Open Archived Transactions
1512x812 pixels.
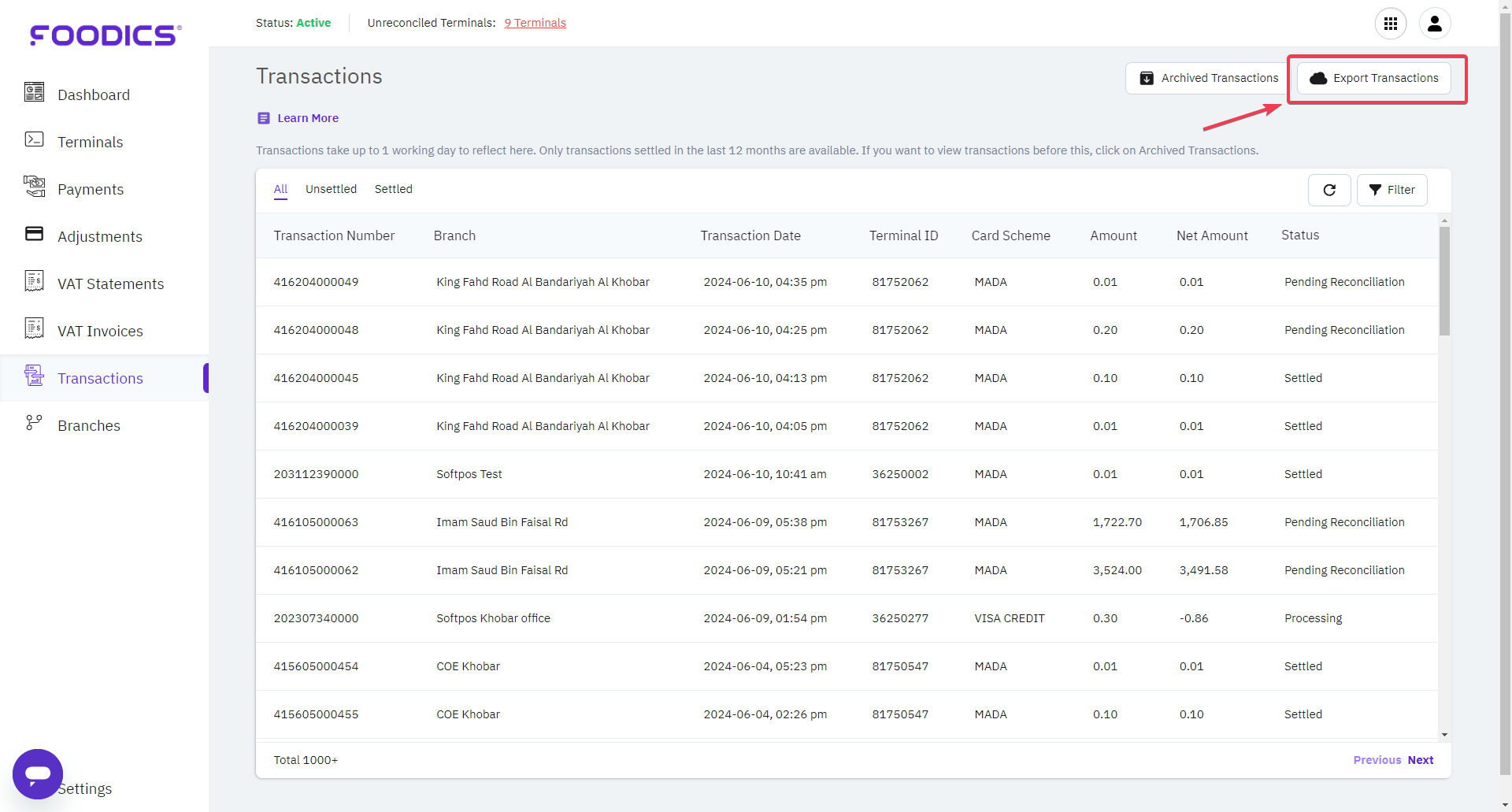point(1209,78)
